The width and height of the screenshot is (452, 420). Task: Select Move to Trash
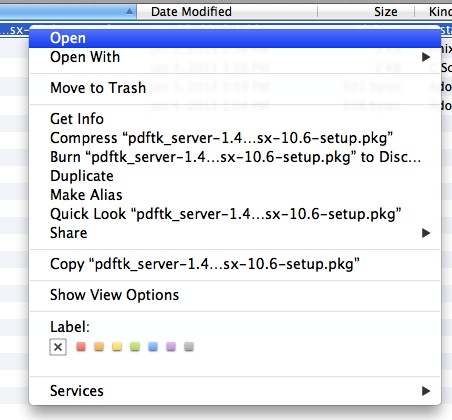235,88
